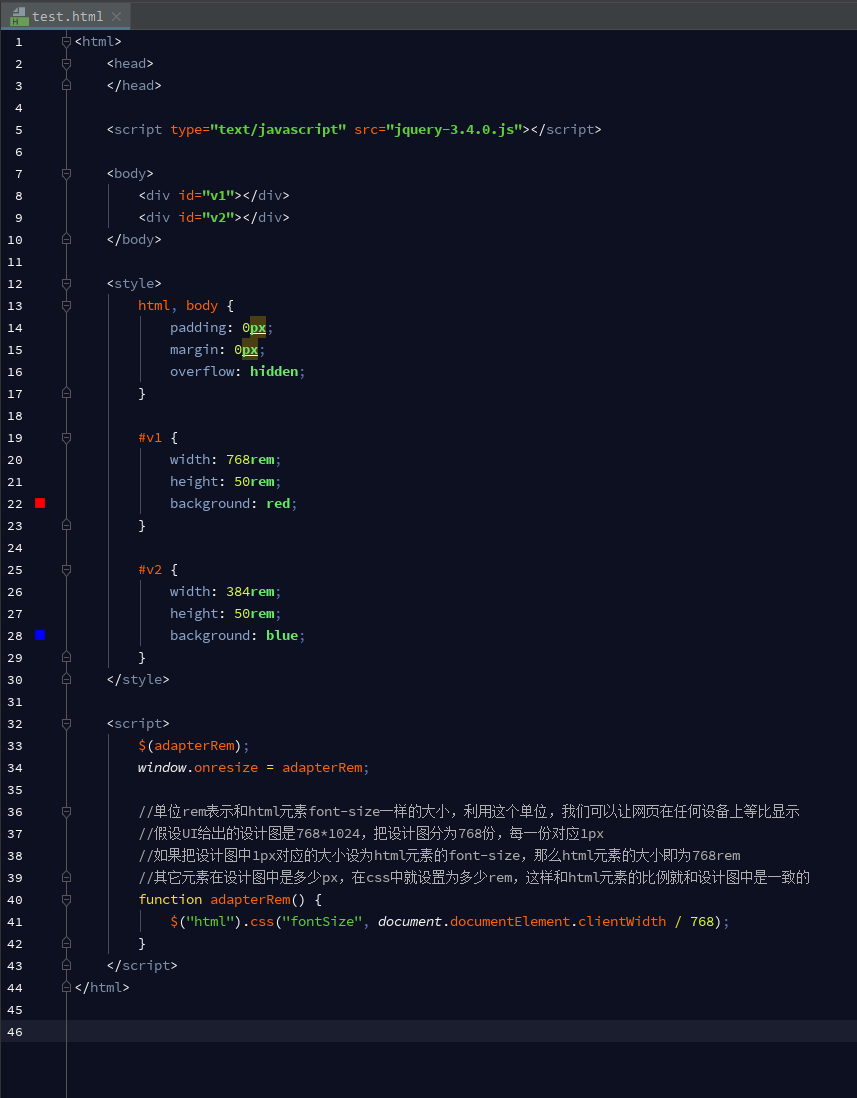Click the comment on line 36 about rem

tap(469, 812)
